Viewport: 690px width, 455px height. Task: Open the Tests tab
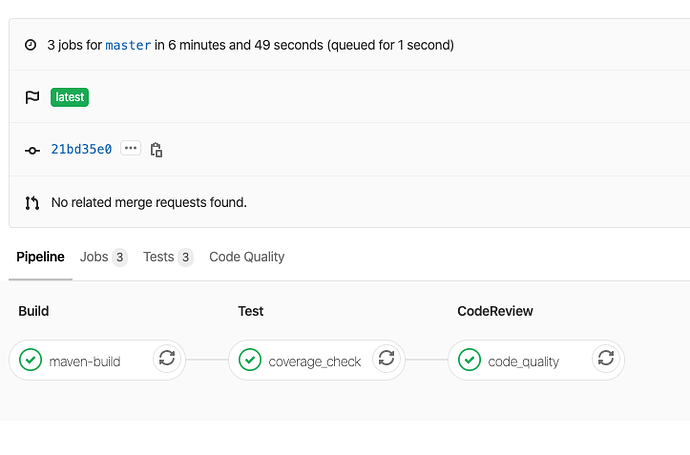[x=167, y=257]
